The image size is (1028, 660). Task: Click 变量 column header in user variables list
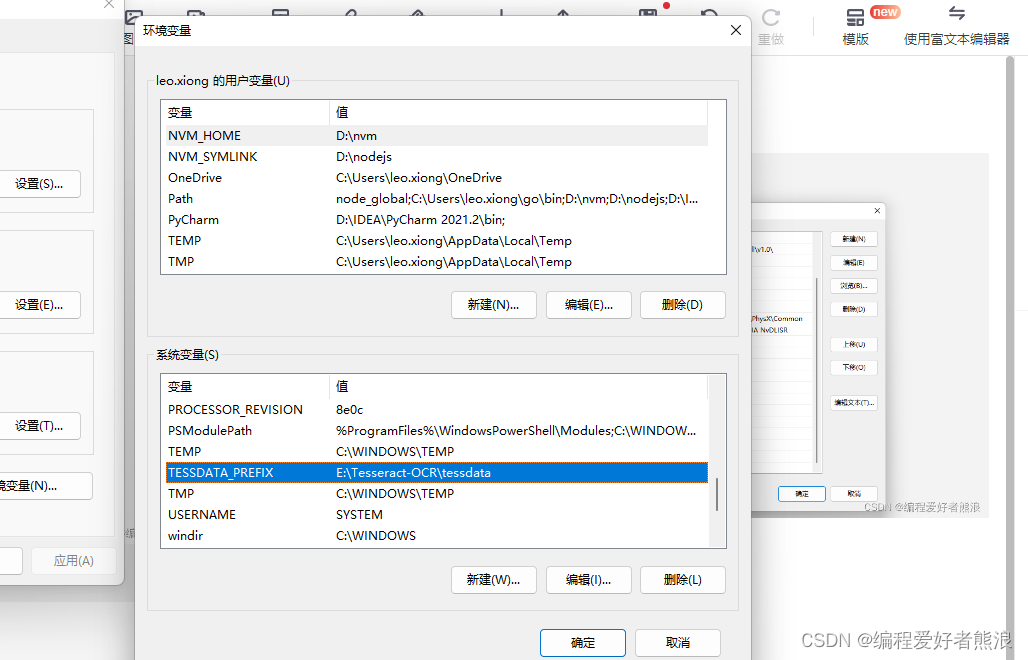click(x=247, y=113)
